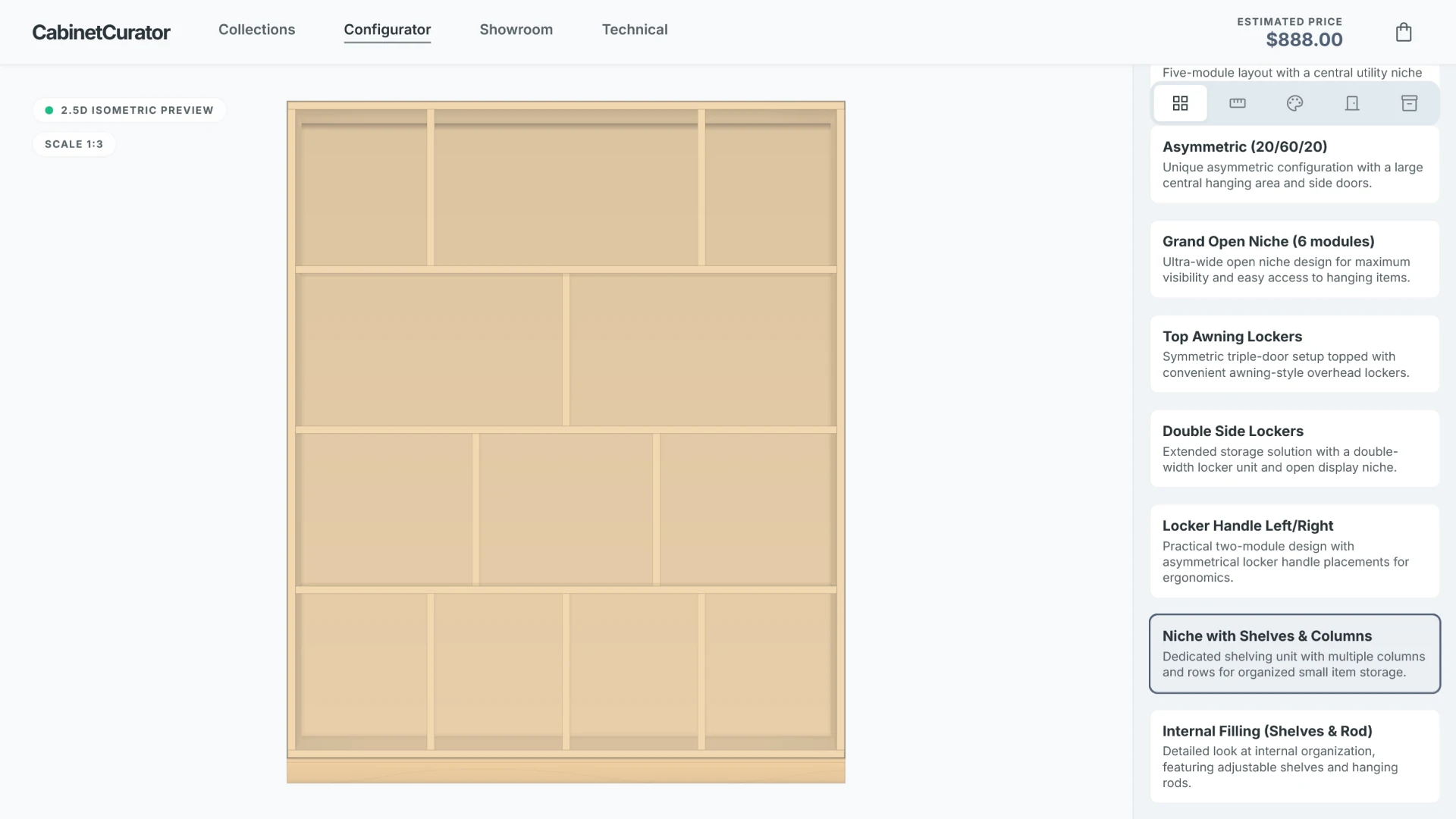Screen dimensions: 1456x819
Task: Pick the Double Side Lockers configuration
Action: point(1293,448)
